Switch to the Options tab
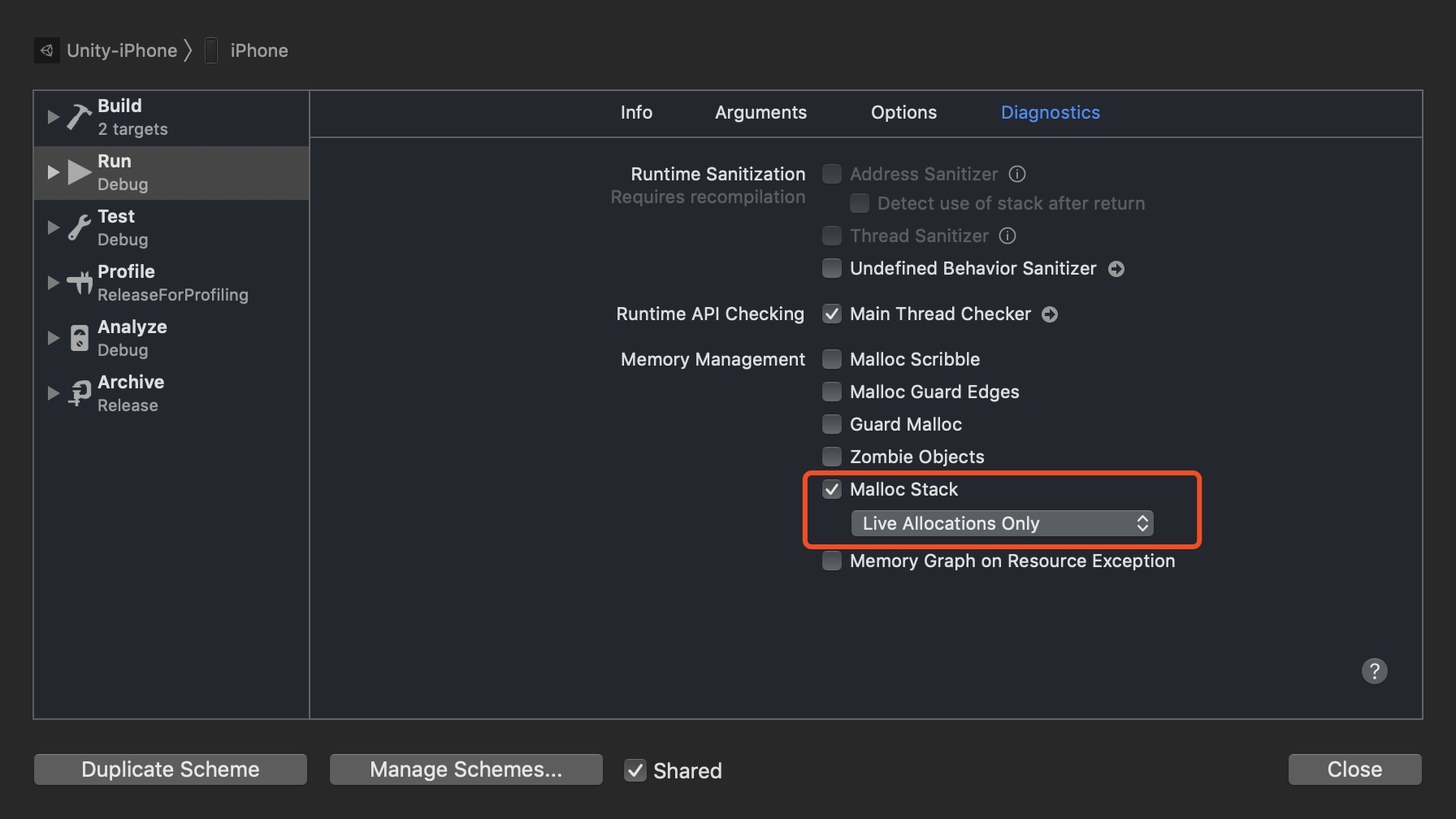 [903, 113]
